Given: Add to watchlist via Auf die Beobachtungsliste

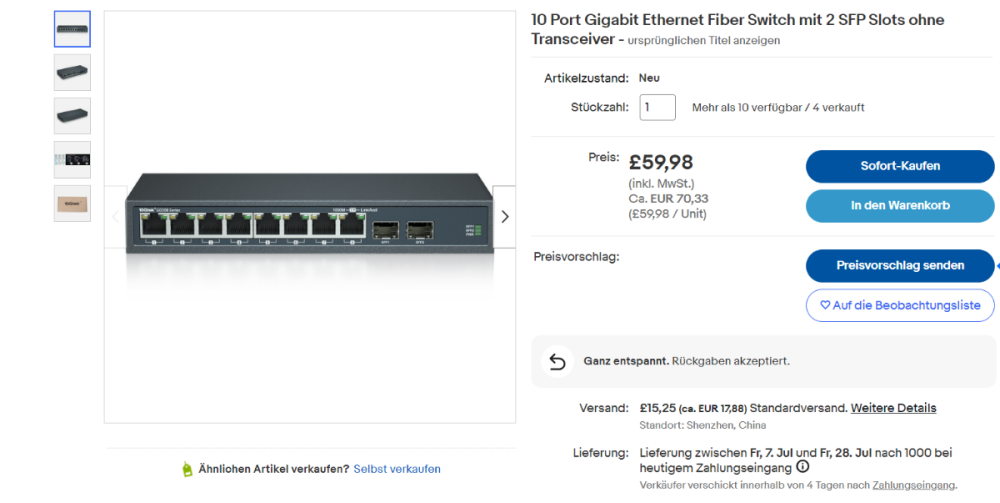Looking at the screenshot, I should point(899,305).
